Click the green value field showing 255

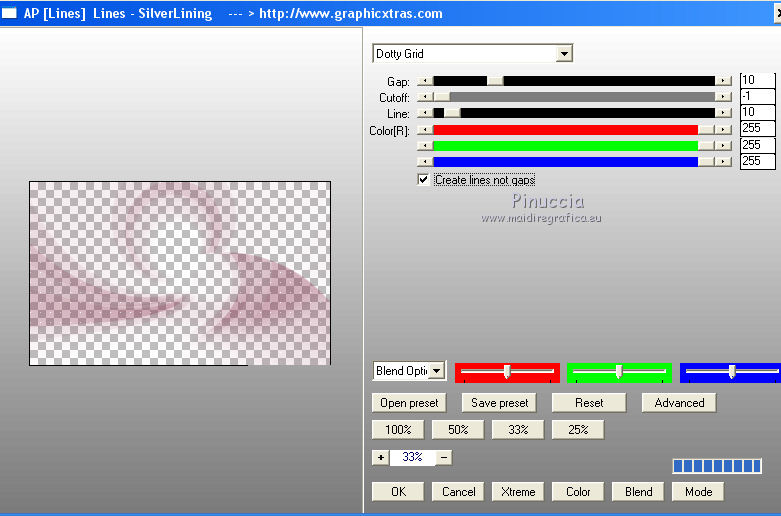[x=758, y=145]
